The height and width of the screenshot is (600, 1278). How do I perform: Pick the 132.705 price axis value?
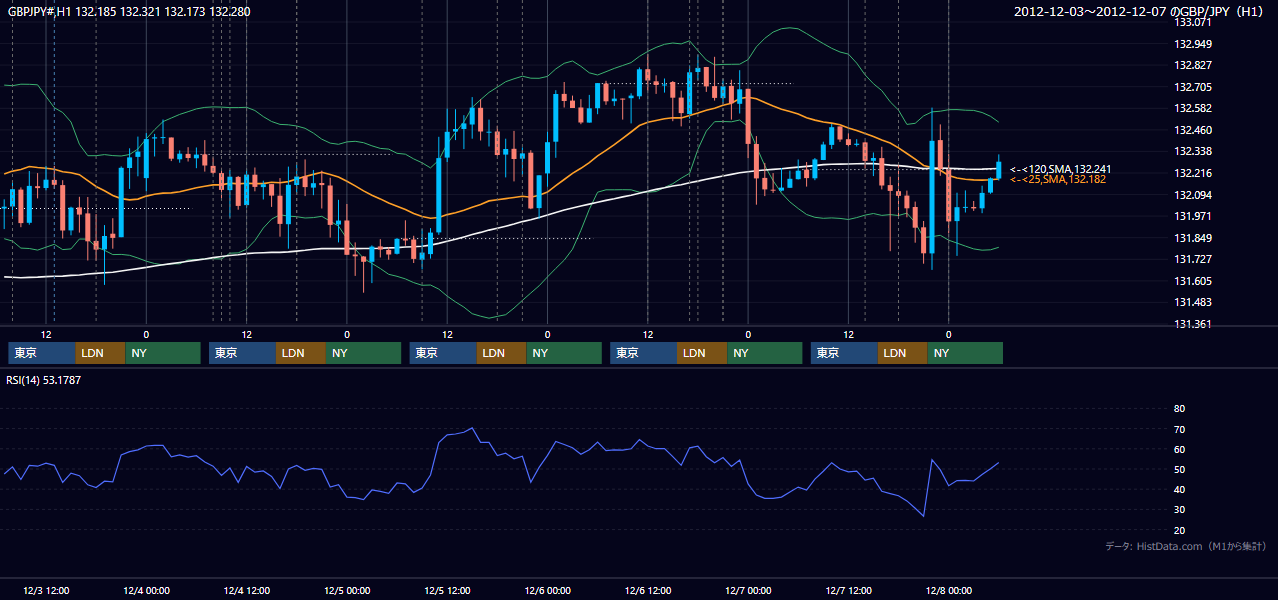click(x=1193, y=87)
